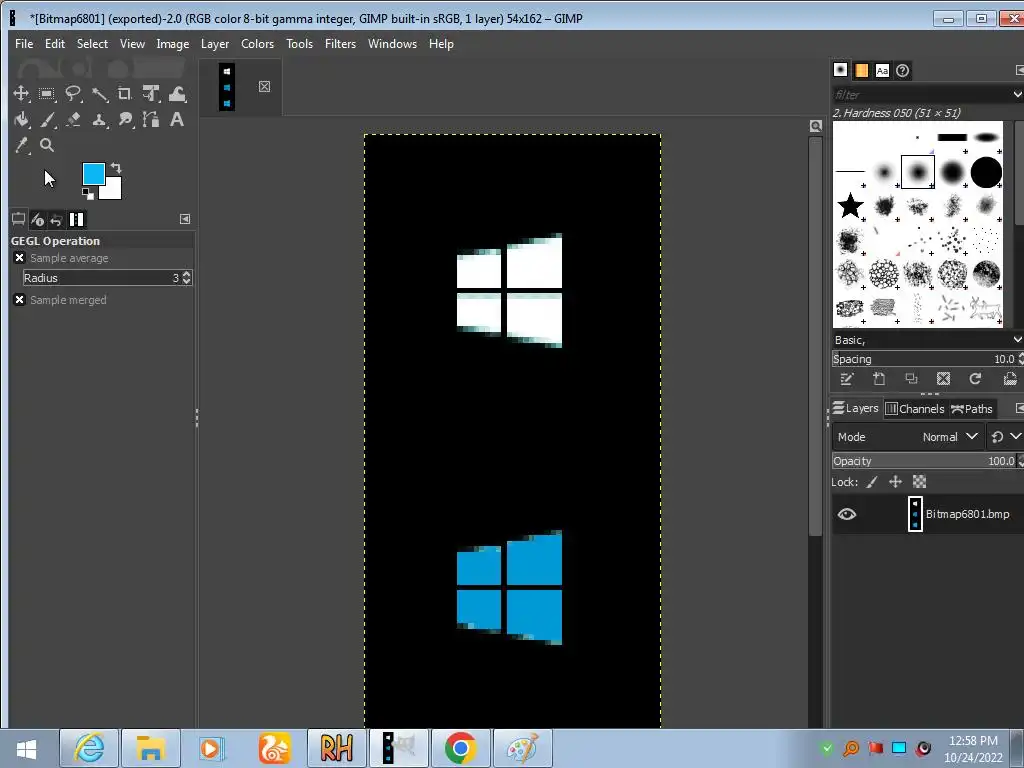The width and height of the screenshot is (1024, 768).
Task: Select the Color Picker tool
Action: coord(21,146)
